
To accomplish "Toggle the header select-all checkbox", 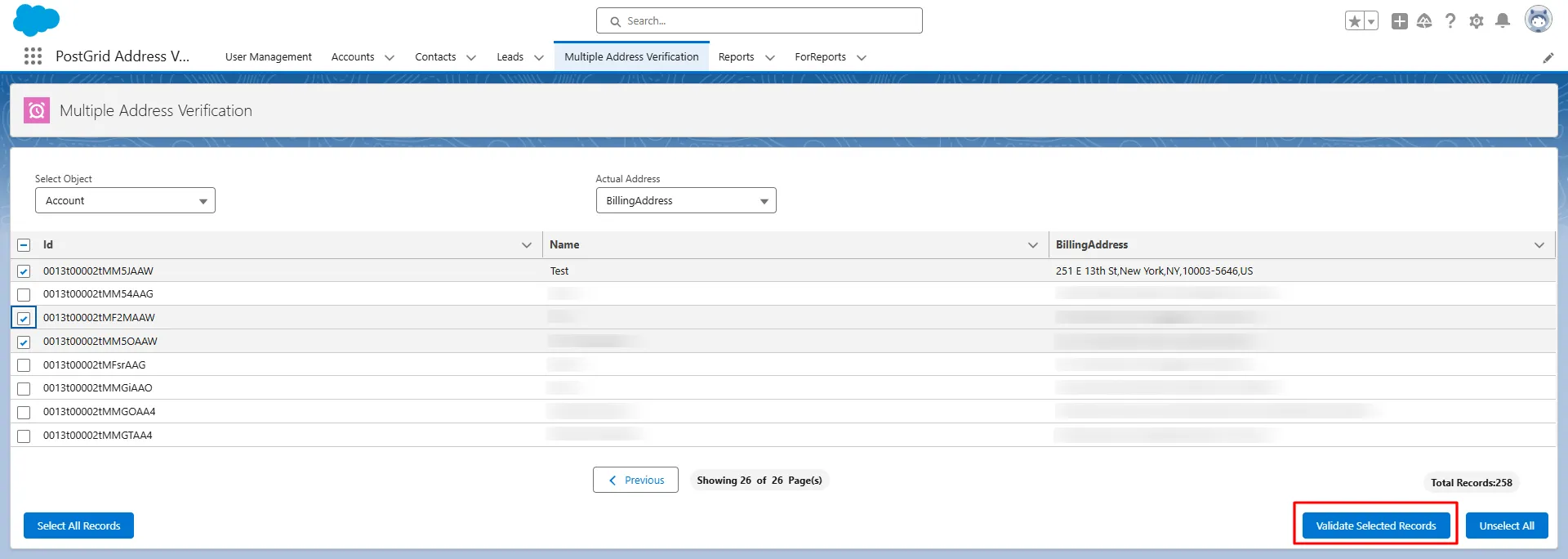I will pyautogui.click(x=24, y=245).
